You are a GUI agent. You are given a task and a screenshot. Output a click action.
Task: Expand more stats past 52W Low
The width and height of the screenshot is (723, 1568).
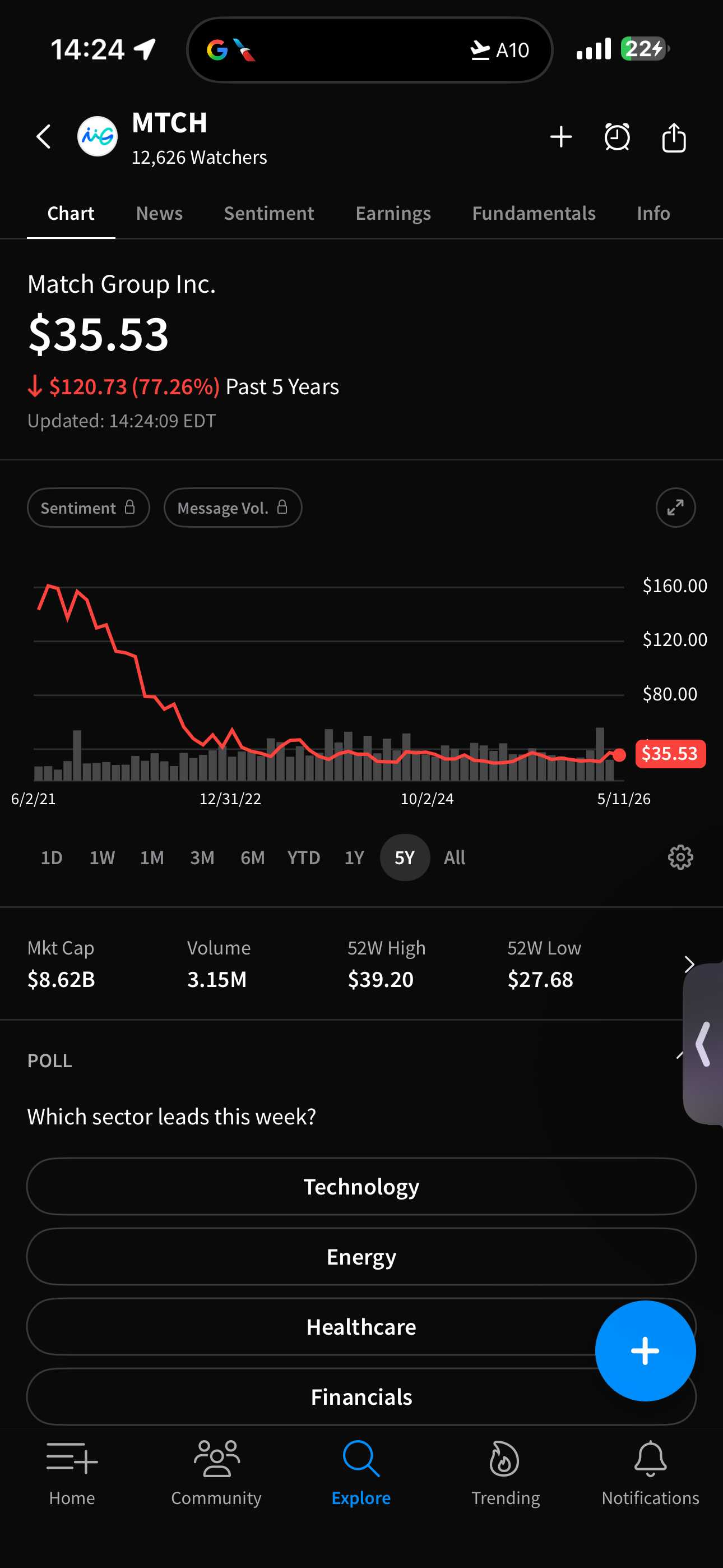point(688,964)
